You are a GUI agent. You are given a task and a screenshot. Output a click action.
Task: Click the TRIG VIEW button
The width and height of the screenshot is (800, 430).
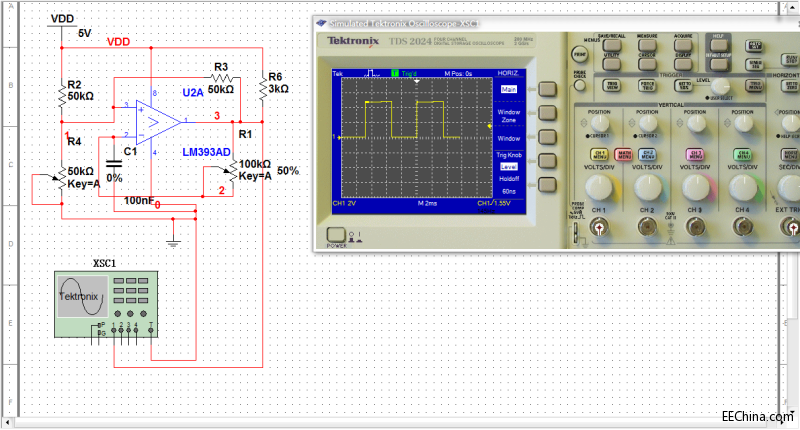[612, 85]
